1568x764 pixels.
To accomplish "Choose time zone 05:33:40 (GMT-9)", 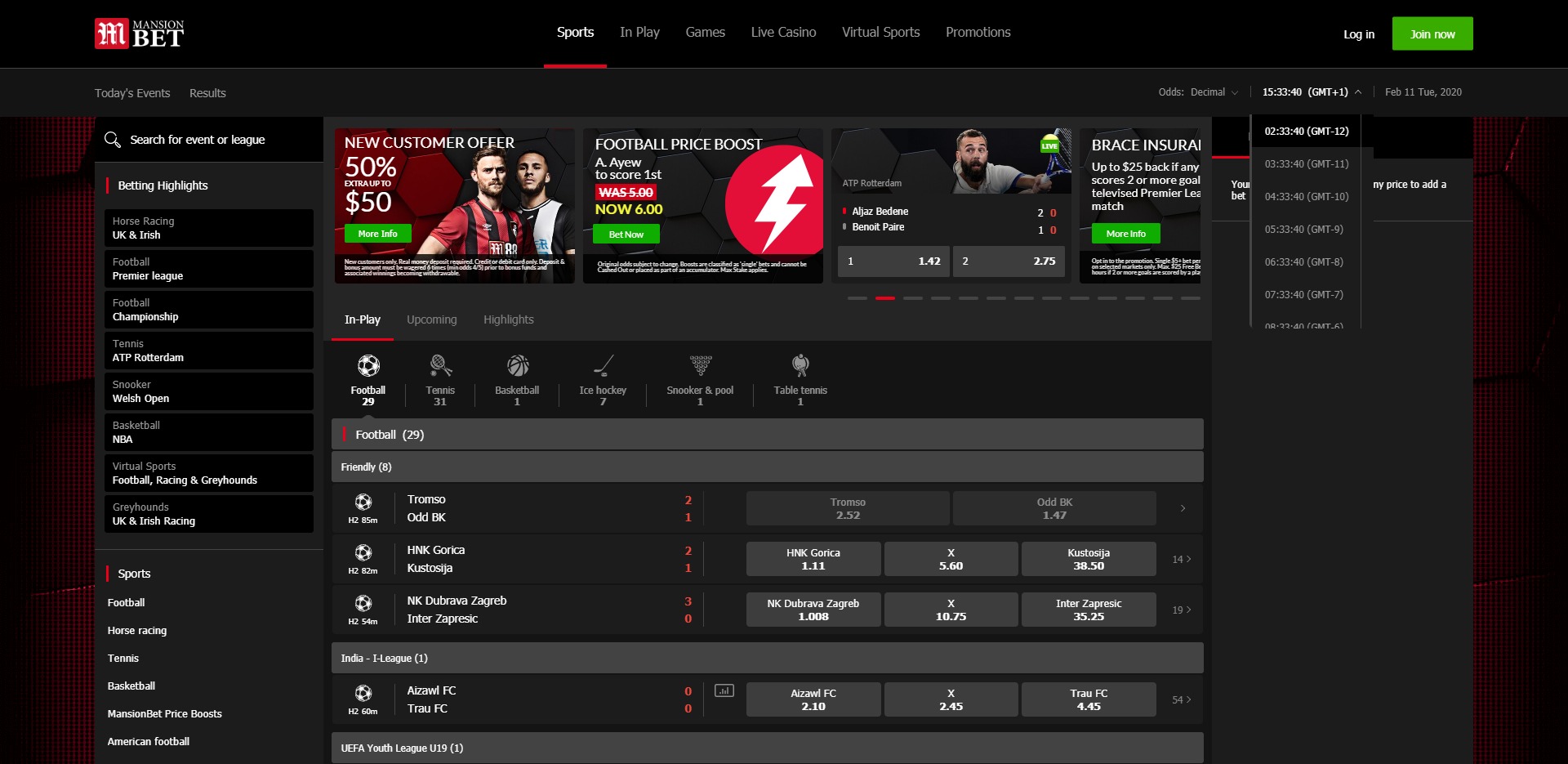I will 1307,230.
